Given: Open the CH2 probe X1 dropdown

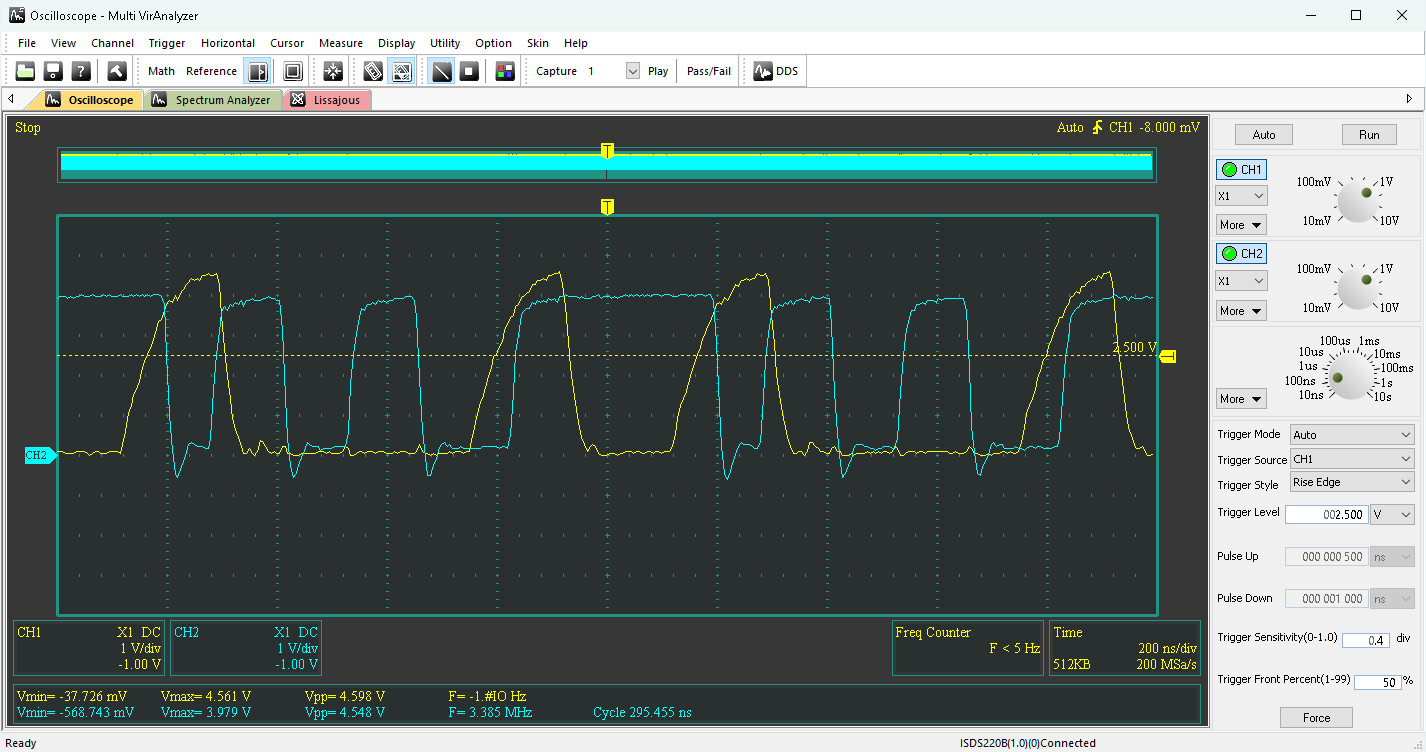Looking at the screenshot, I should [1241, 281].
